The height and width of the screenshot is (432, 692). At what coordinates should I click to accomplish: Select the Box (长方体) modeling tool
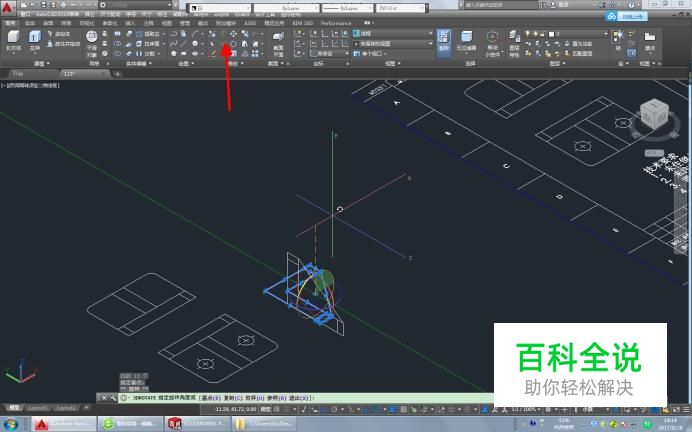pos(13,41)
